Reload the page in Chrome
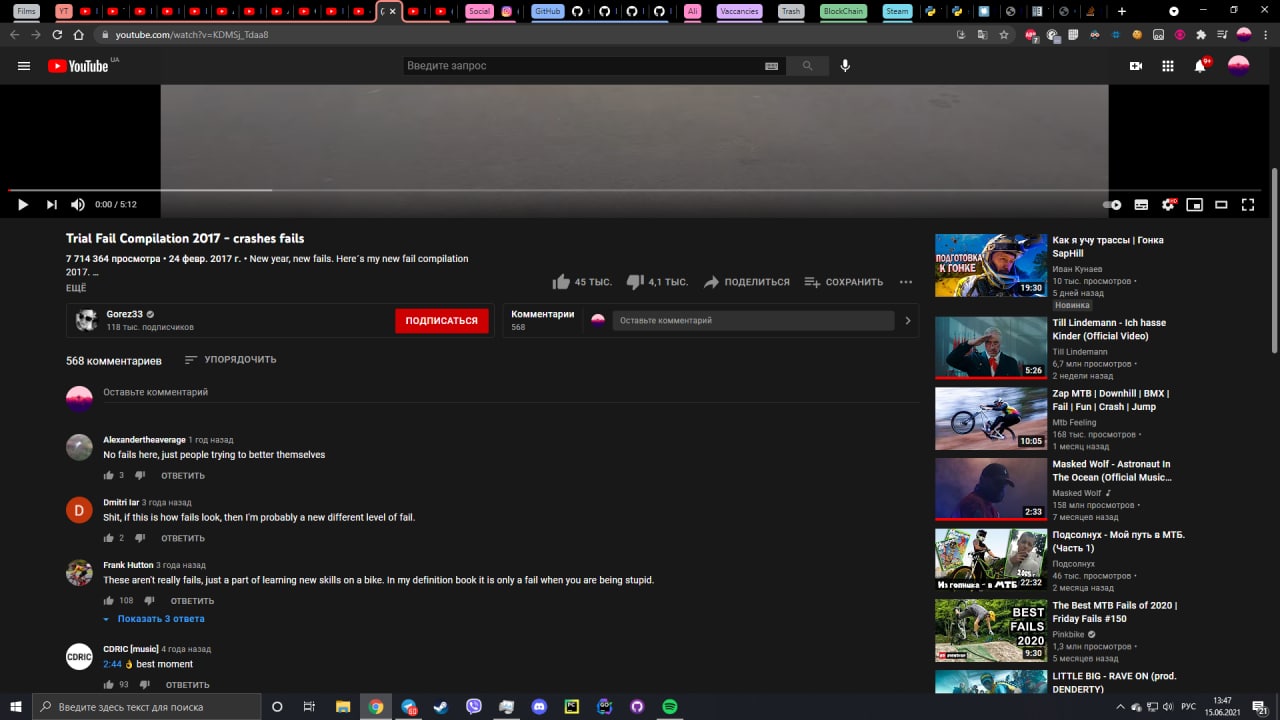 tap(56, 34)
